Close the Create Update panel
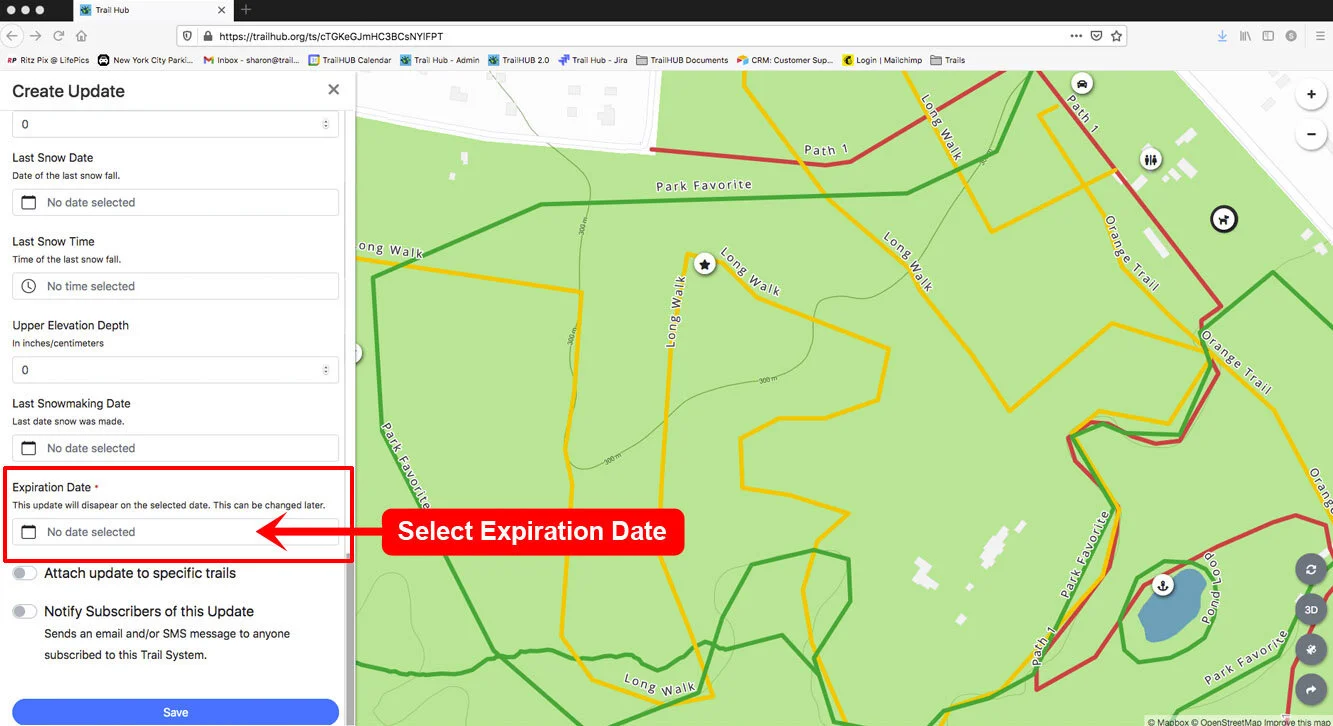Image resolution: width=1333 pixels, height=726 pixels. pyautogui.click(x=333, y=90)
